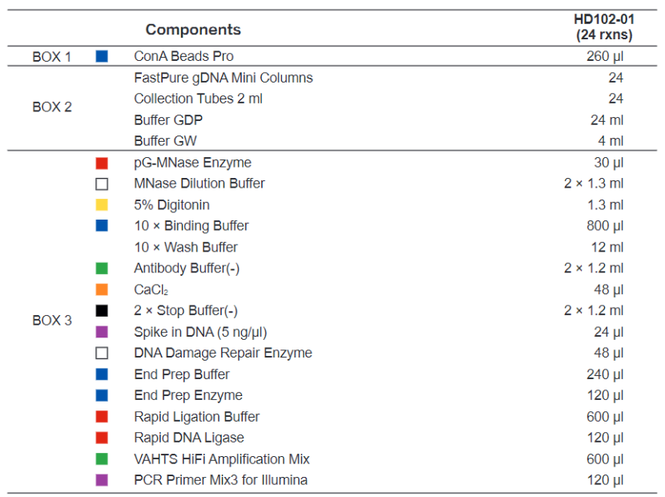Image resolution: width=665 pixels, height=497 pixels.
Task: Click the blue square beside 10 × Binding Buffer
Action: pyautogui.click(x=102, y=226)
